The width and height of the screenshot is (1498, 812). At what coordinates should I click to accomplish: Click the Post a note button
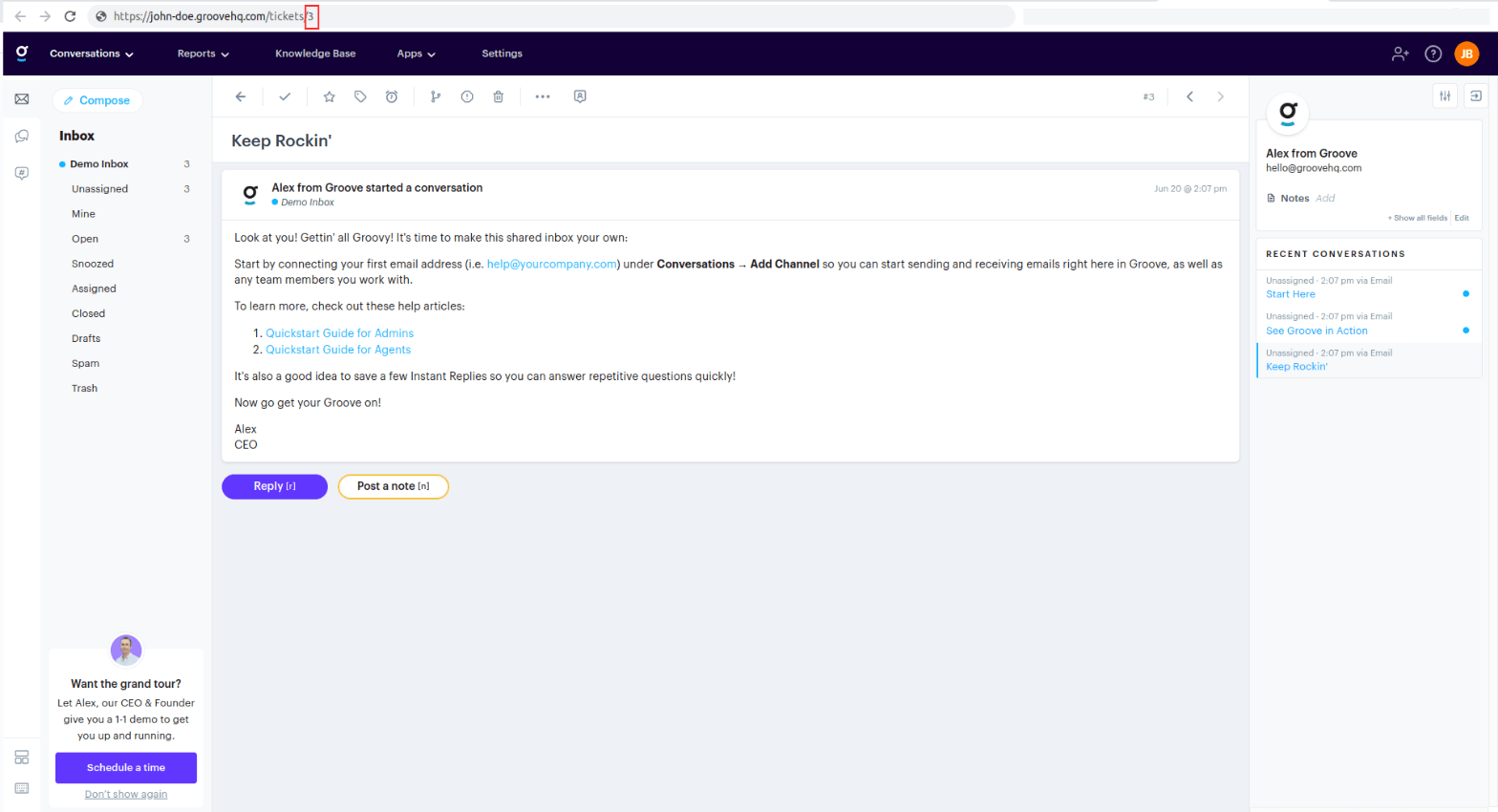pos(394,486)
